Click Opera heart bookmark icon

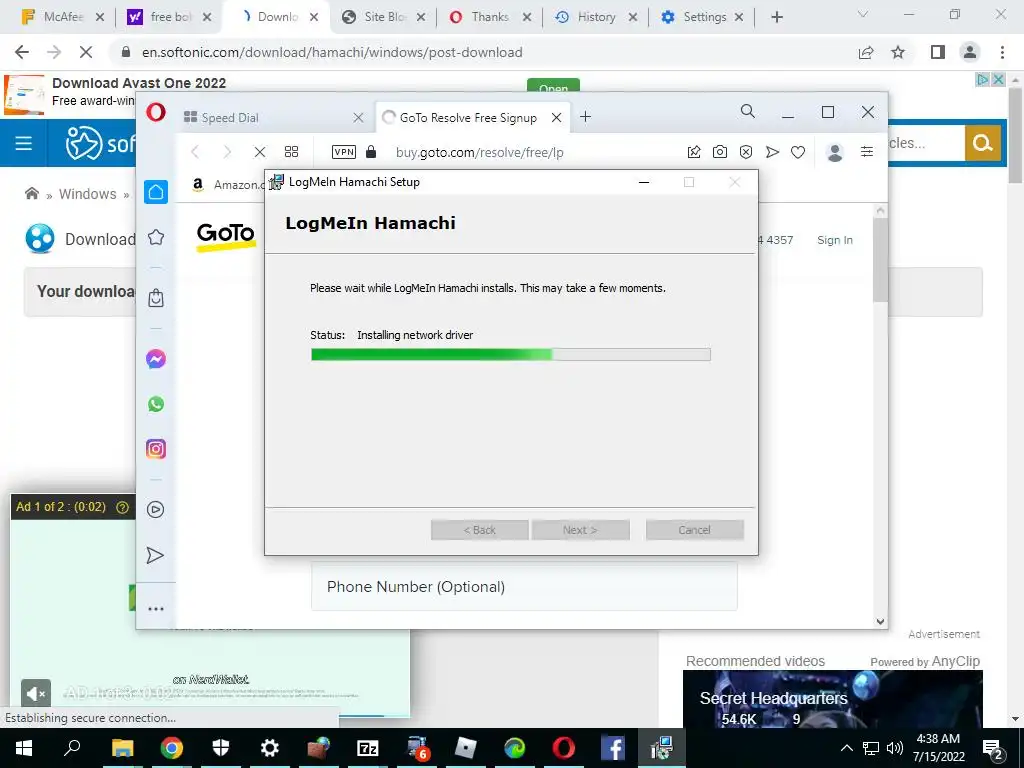tap(798, 152)
